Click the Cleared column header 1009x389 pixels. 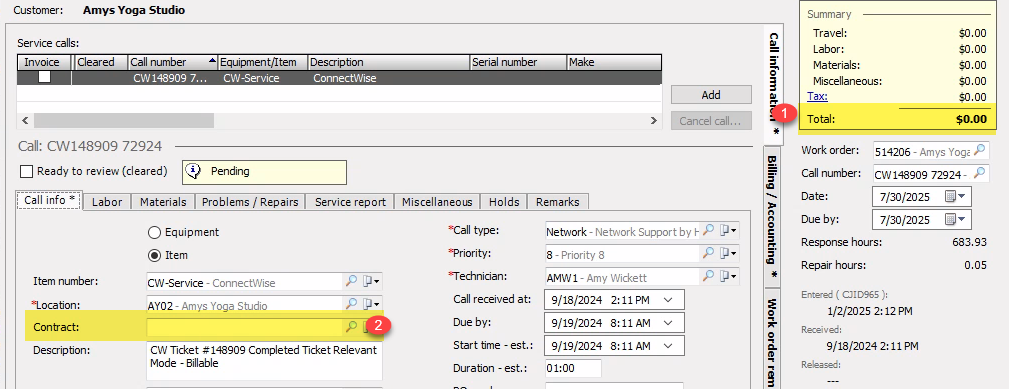(102, 62)
